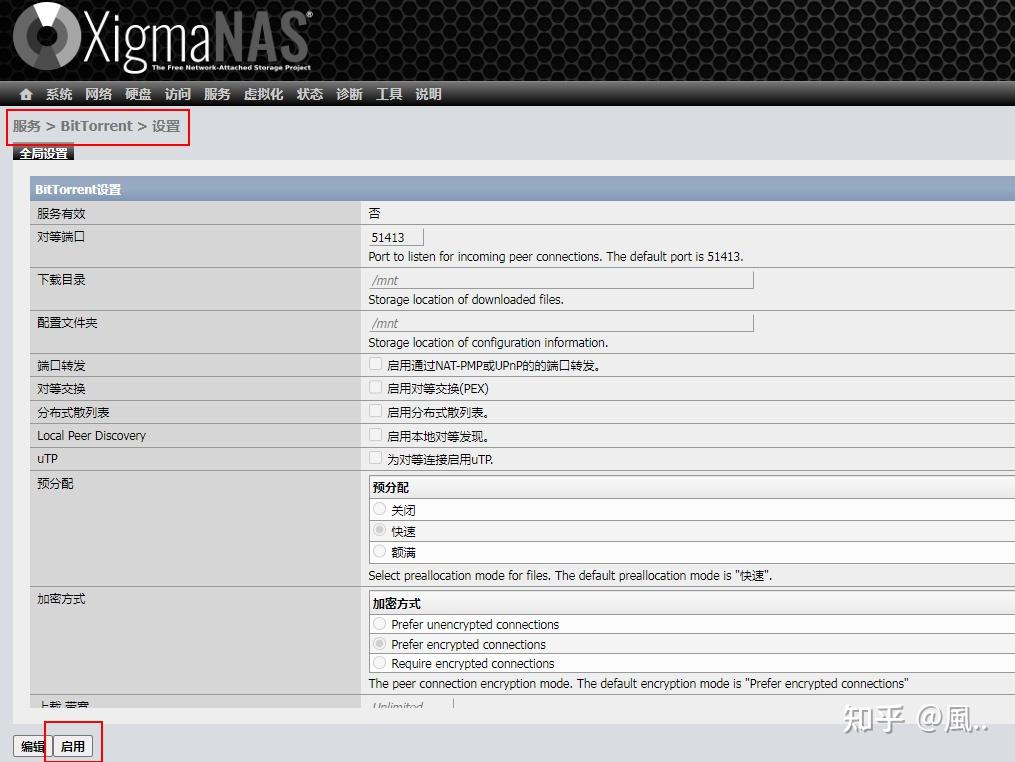Enable Local Peer Discovery checkbox
Image resolution: width=1015 pixels, height=762 pixels.
374,435
